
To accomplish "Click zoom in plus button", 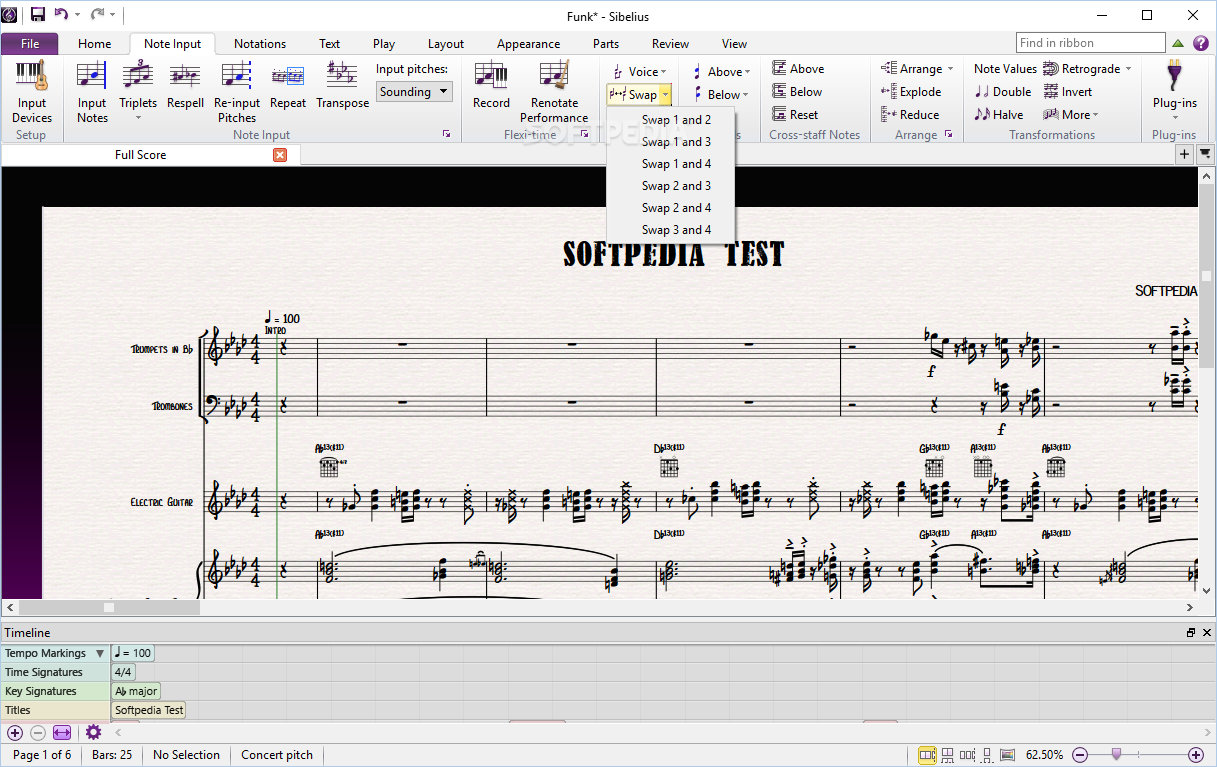I will click(x=1195, y=755).
